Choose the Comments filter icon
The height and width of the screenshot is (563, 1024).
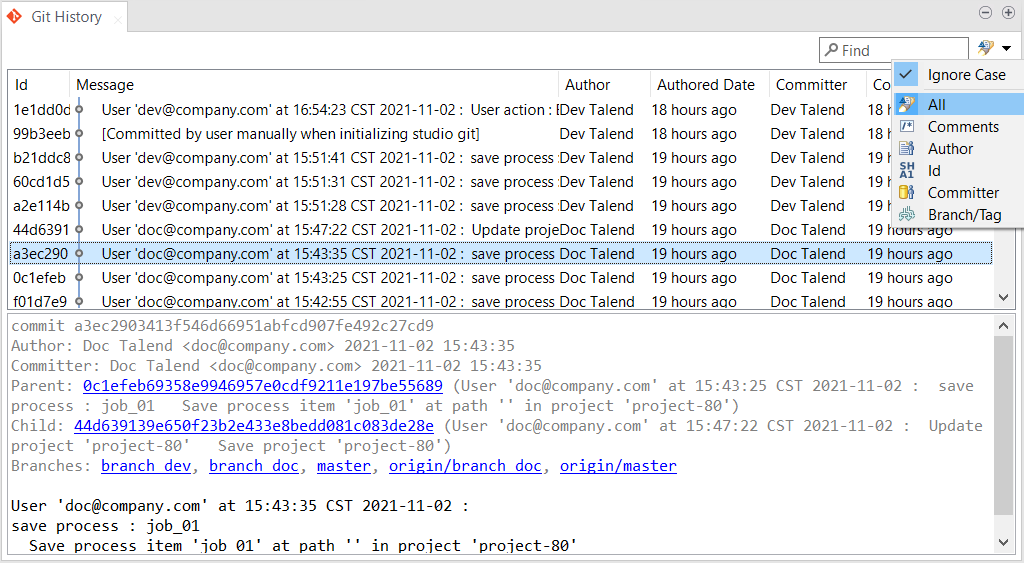coord(907,126)
